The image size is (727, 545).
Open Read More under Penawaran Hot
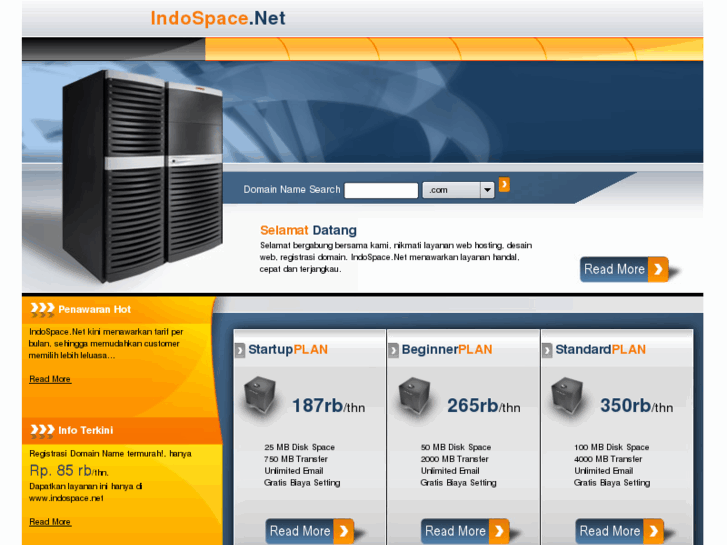coord(50,379)
